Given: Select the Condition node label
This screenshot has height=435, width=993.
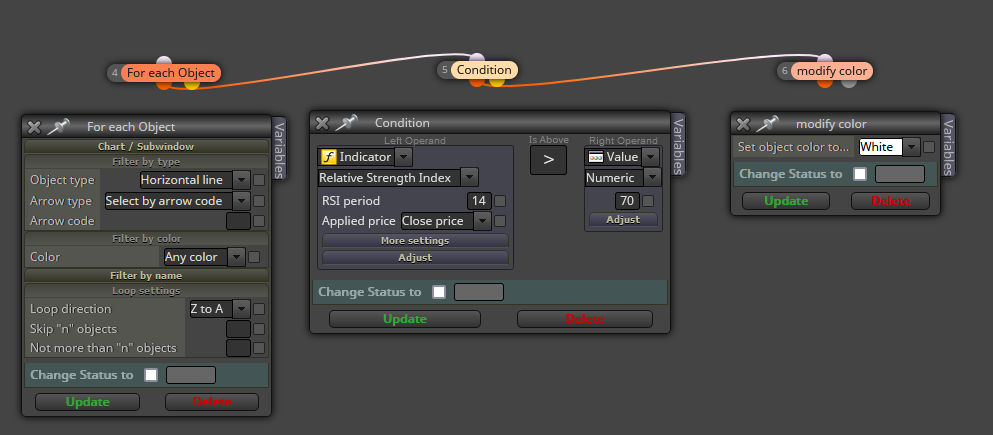Looking at the screenshot, I should click(484, 70).
